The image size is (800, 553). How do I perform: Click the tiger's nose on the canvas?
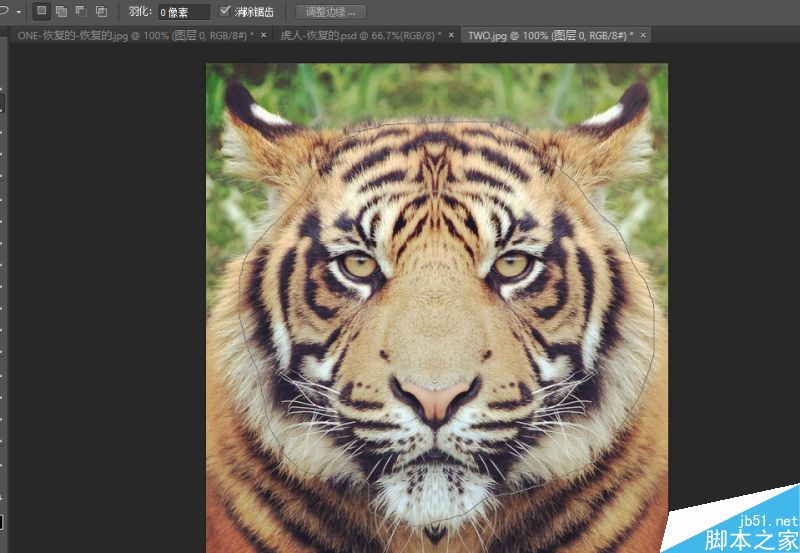(x=435, y=401)
